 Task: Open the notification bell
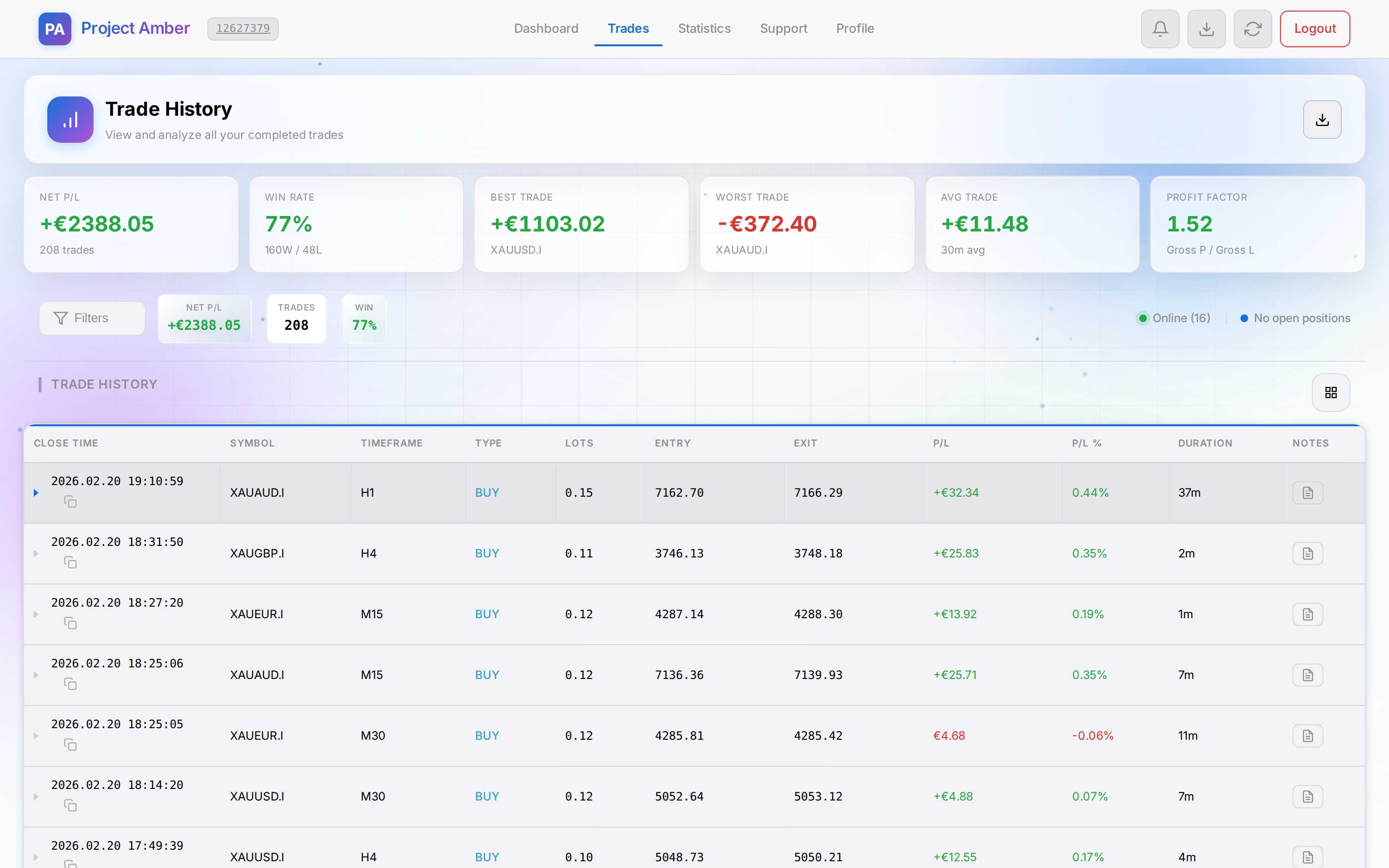point(1160,29)
